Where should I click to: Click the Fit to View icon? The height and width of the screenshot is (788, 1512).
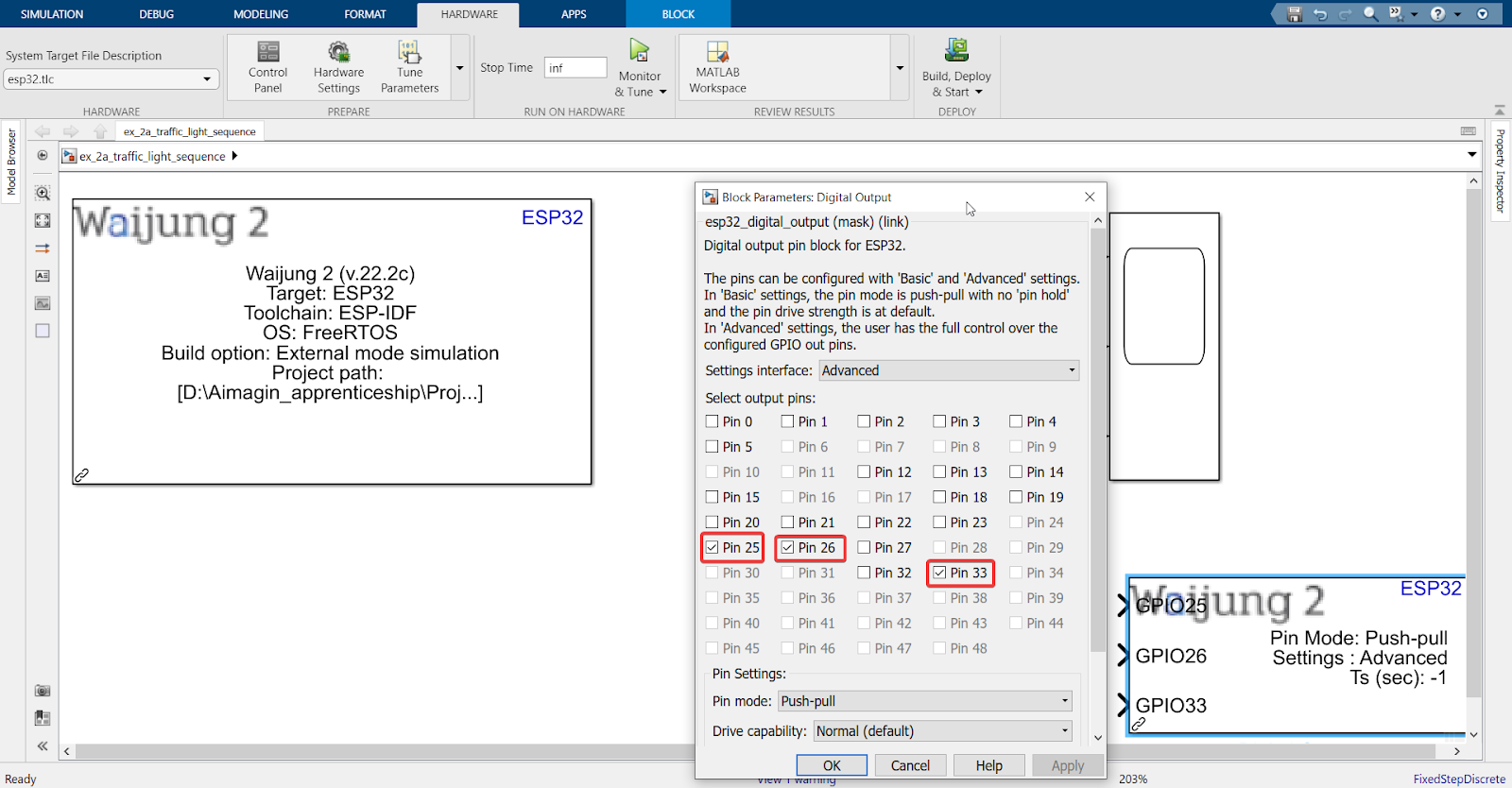(x=43, y=220)
